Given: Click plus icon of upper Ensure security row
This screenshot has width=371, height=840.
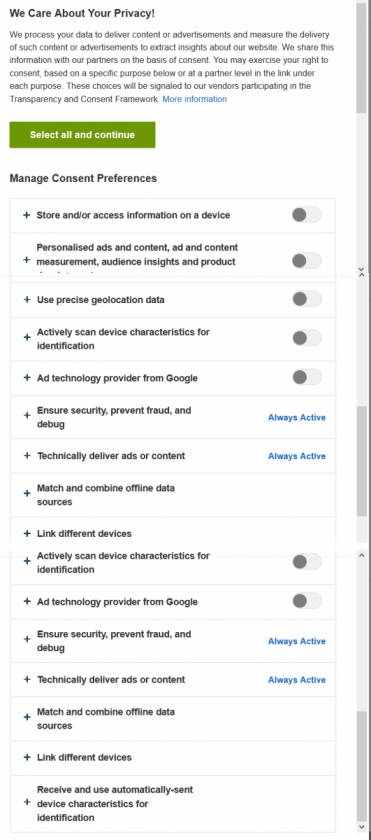Looking at the screenshot, I should pyautogui.click(x=27, y=415).
